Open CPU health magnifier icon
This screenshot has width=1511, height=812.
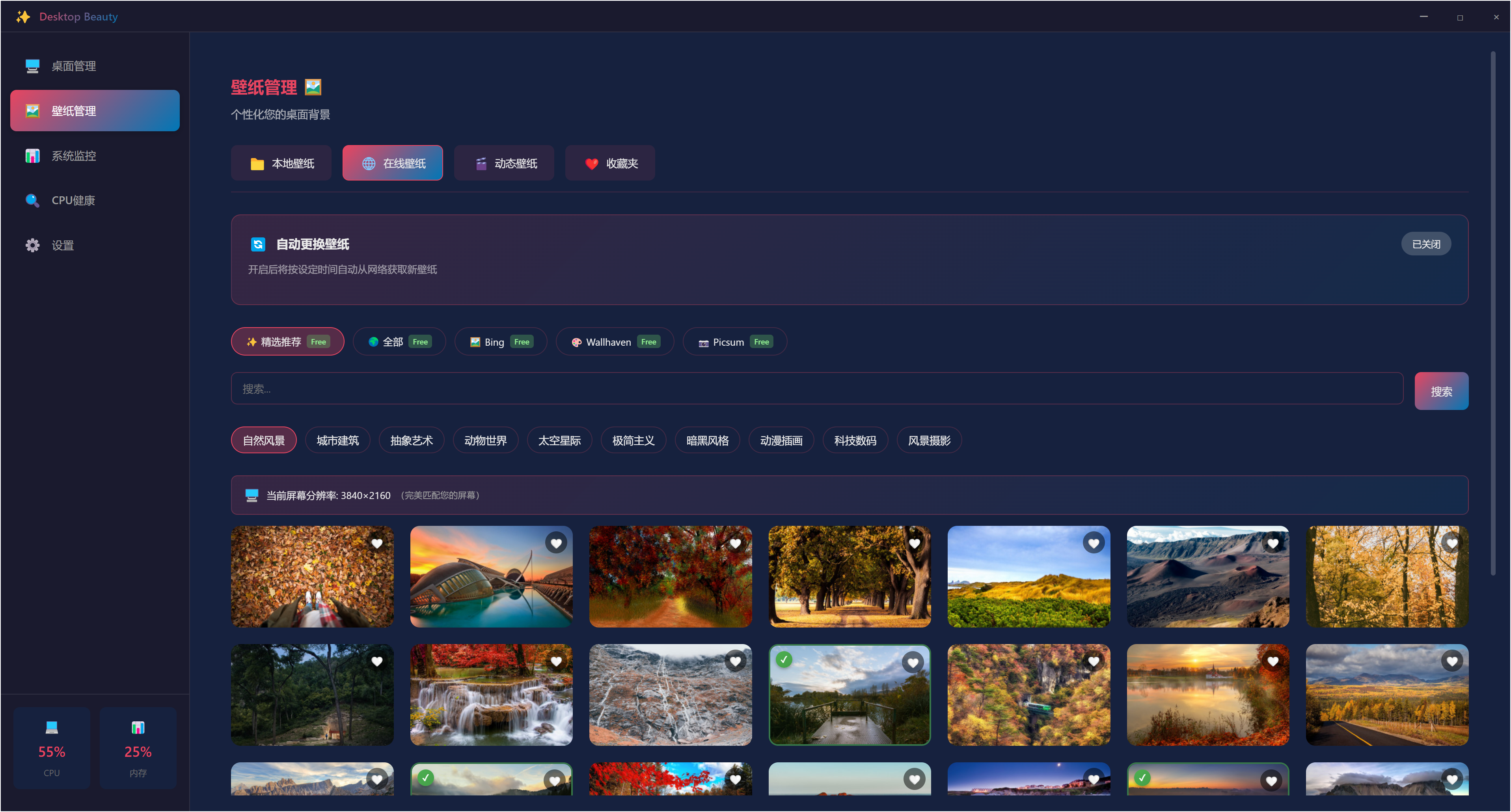click(x=32, y=200)
